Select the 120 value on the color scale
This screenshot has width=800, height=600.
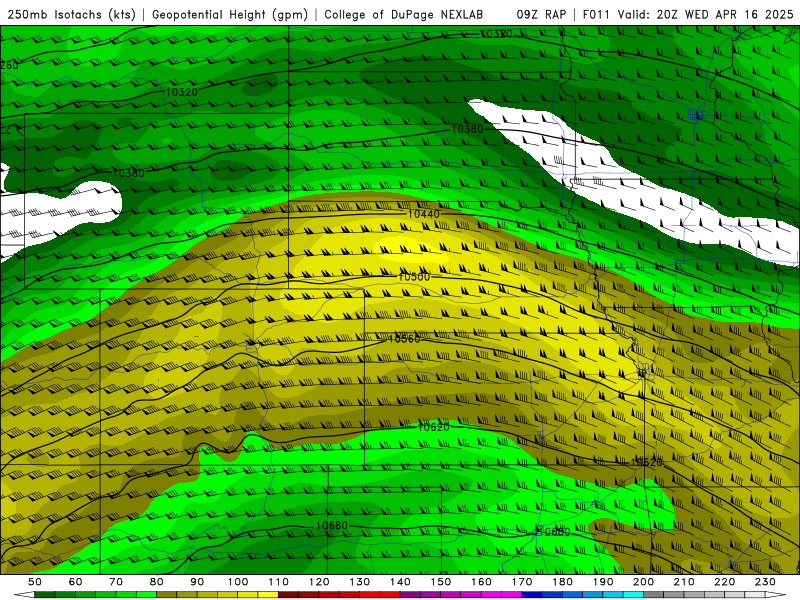coord(319,582)
